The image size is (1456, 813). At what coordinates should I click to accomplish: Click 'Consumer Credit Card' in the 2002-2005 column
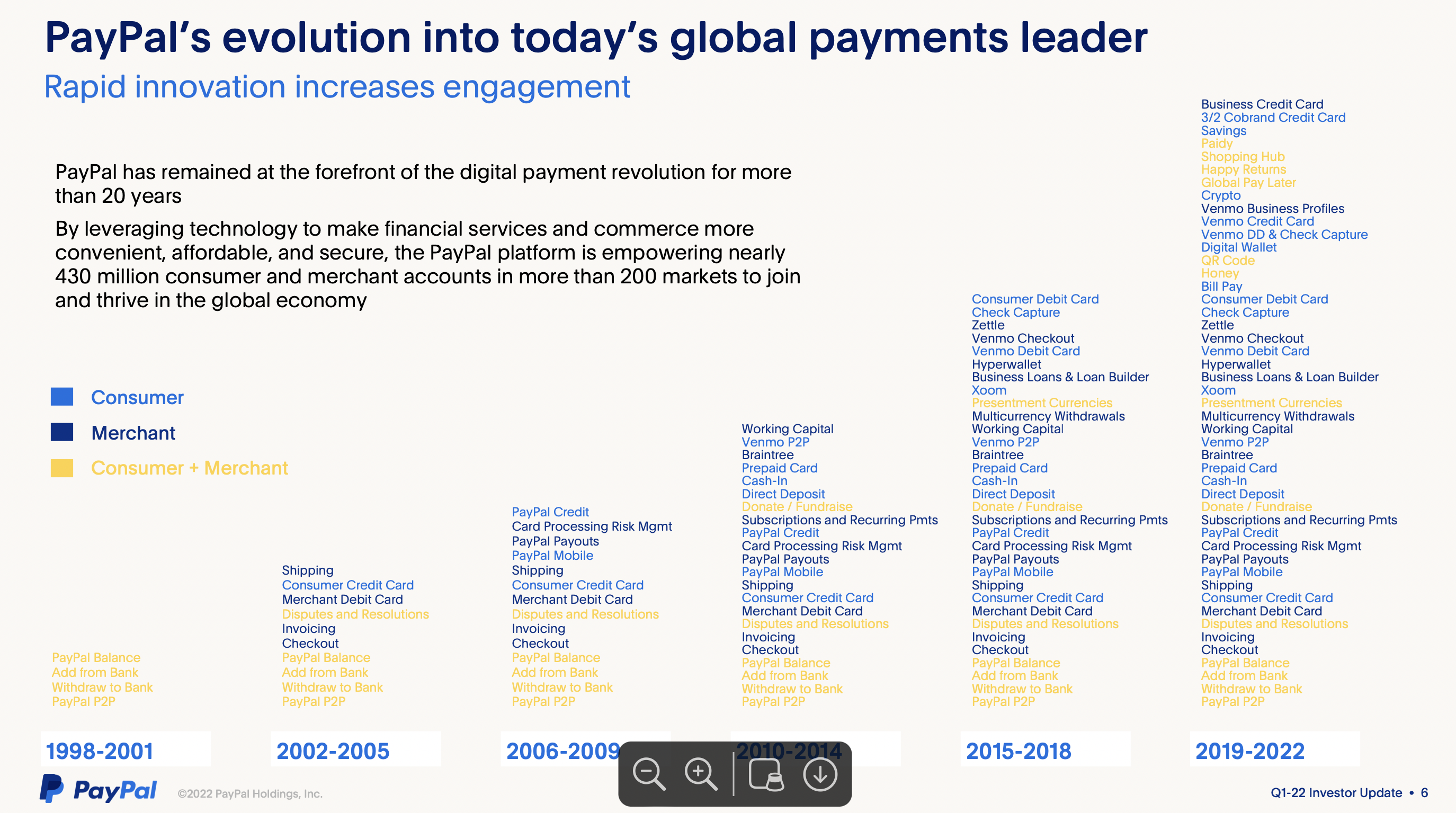tap(347, 585)
